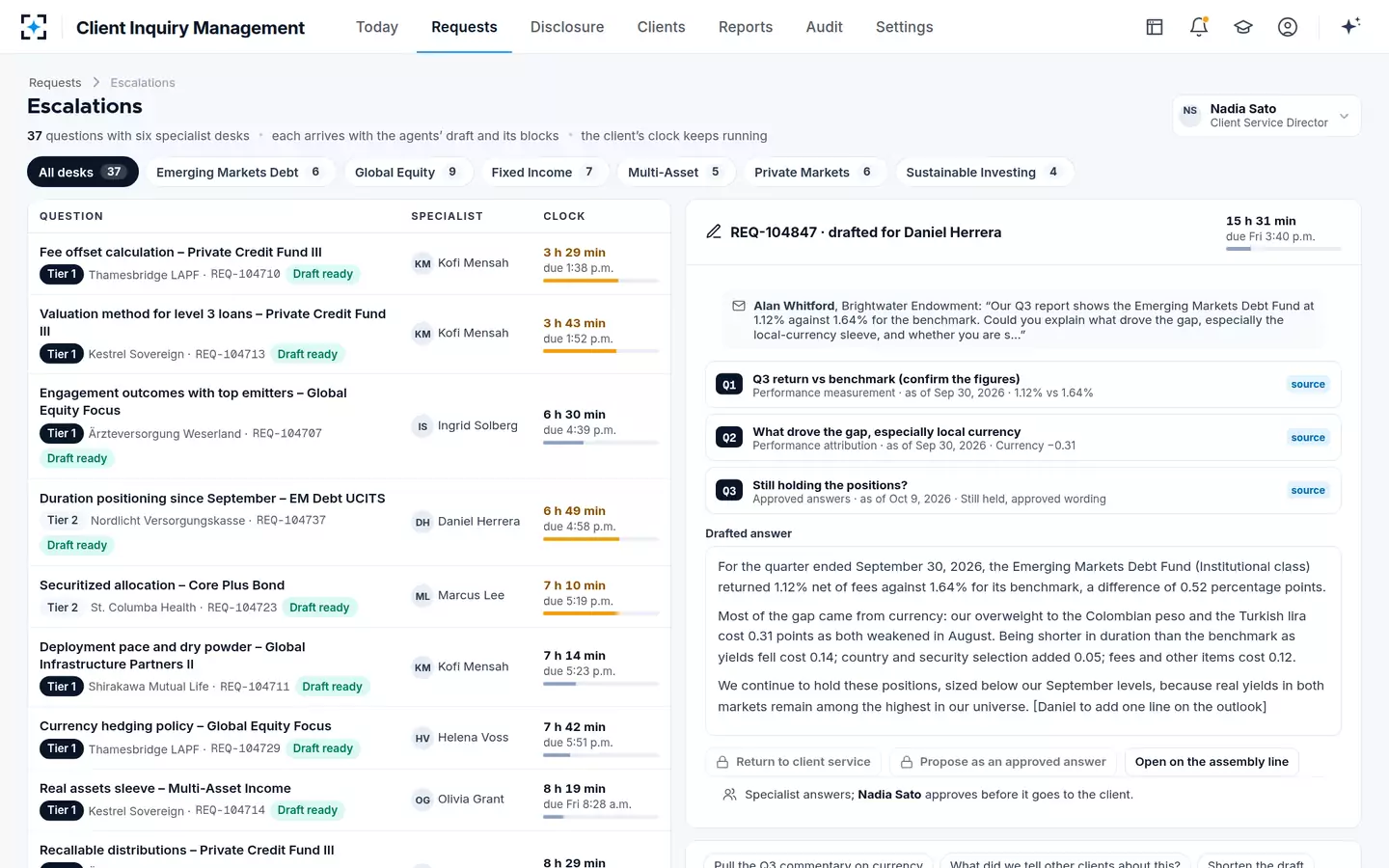The image size is (1389, 868).
Task: Click Return to client service
Action: point(793,762)
